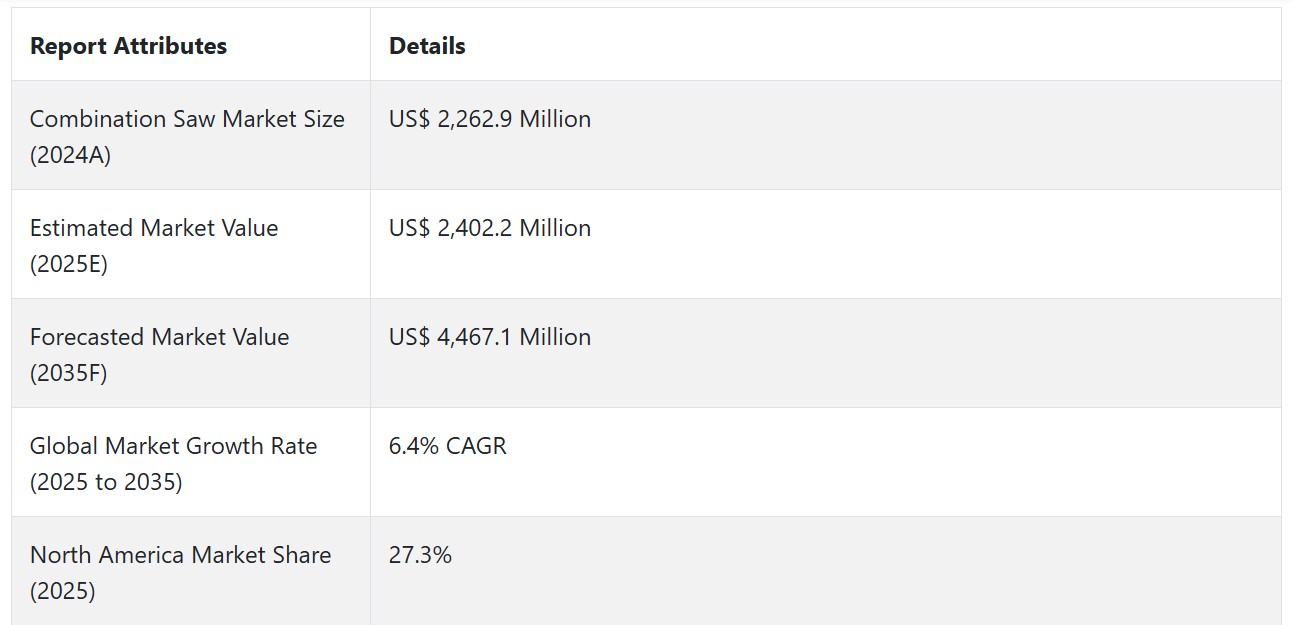
Task: Click the (2025) text under North America
Action: tap(63, 592)
